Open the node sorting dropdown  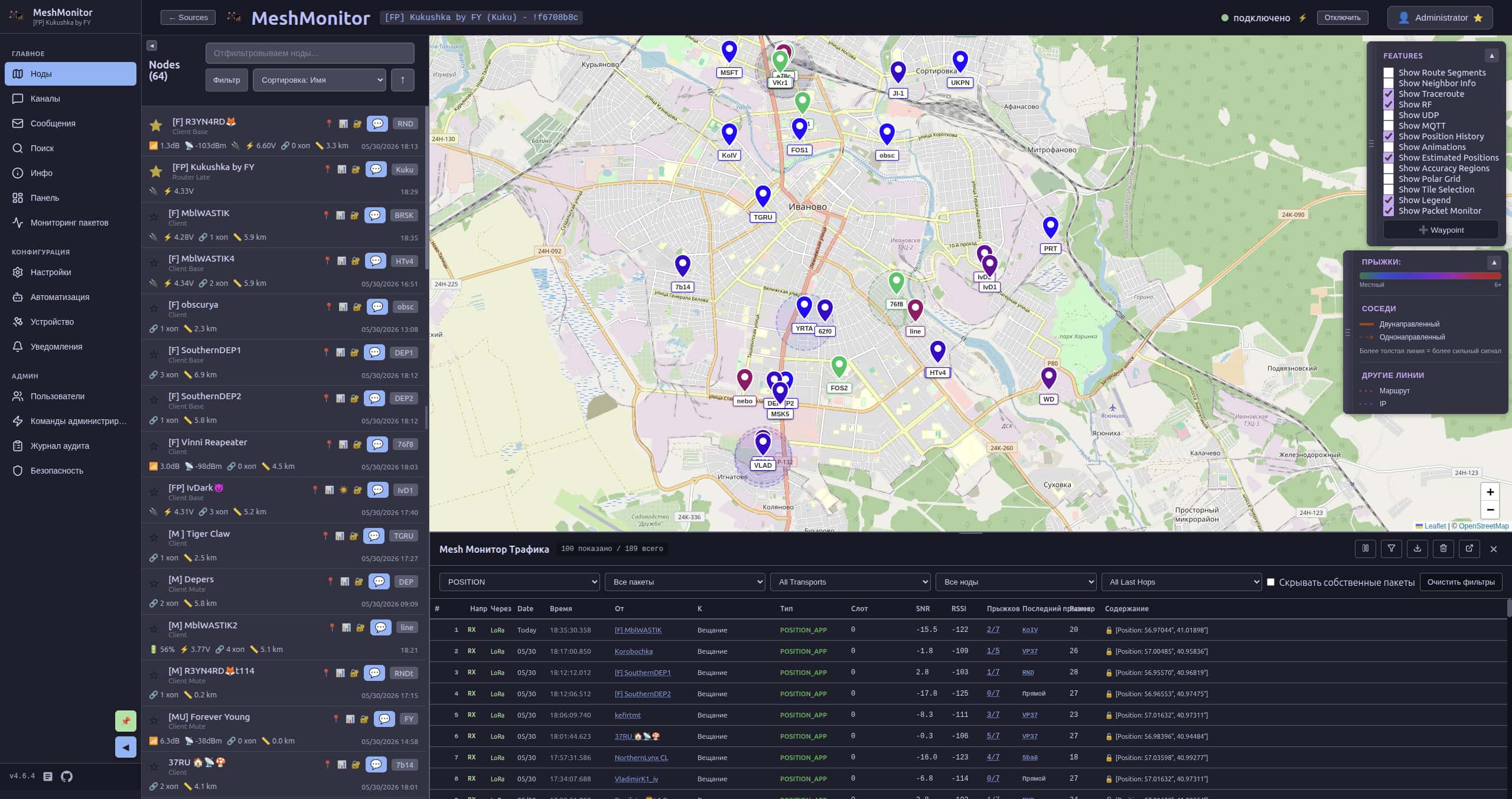[320, 80]
